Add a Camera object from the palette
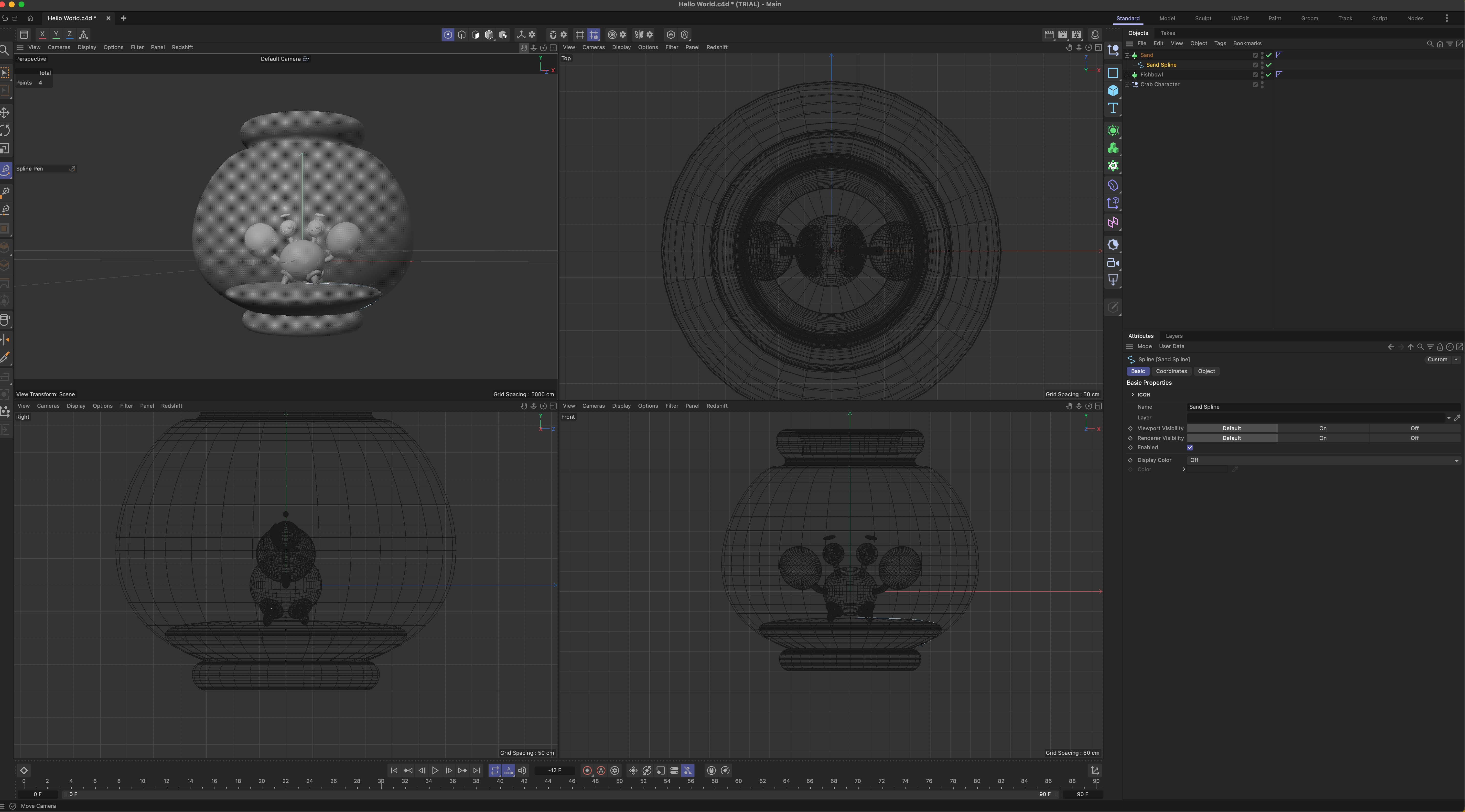 pos(1113,263)
